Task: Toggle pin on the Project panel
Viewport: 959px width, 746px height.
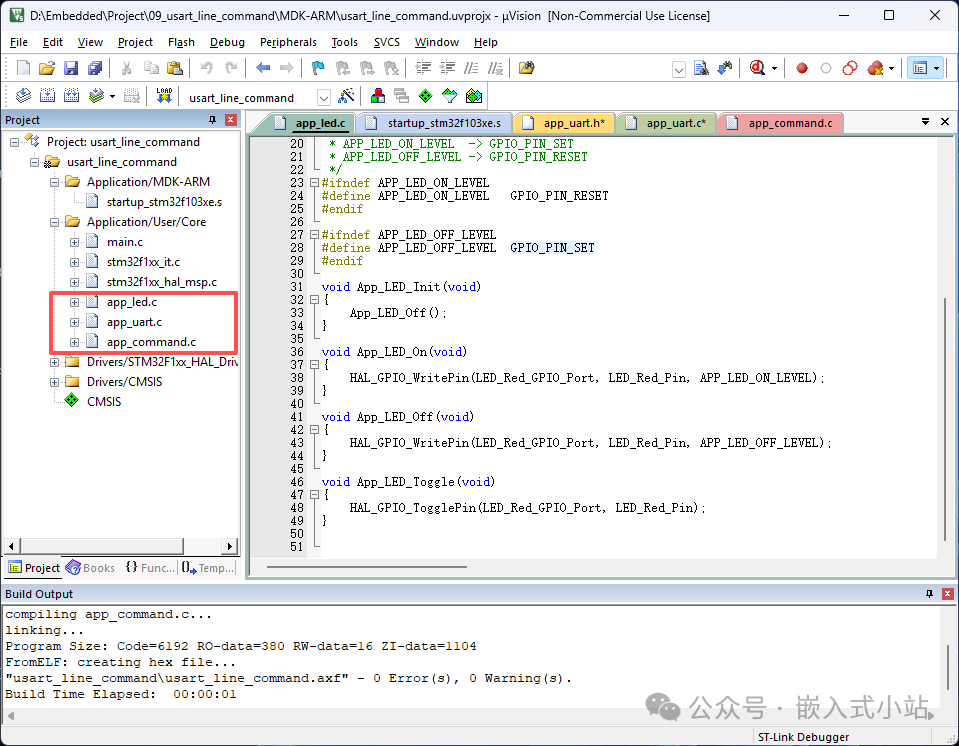Action: click(212, 120)
